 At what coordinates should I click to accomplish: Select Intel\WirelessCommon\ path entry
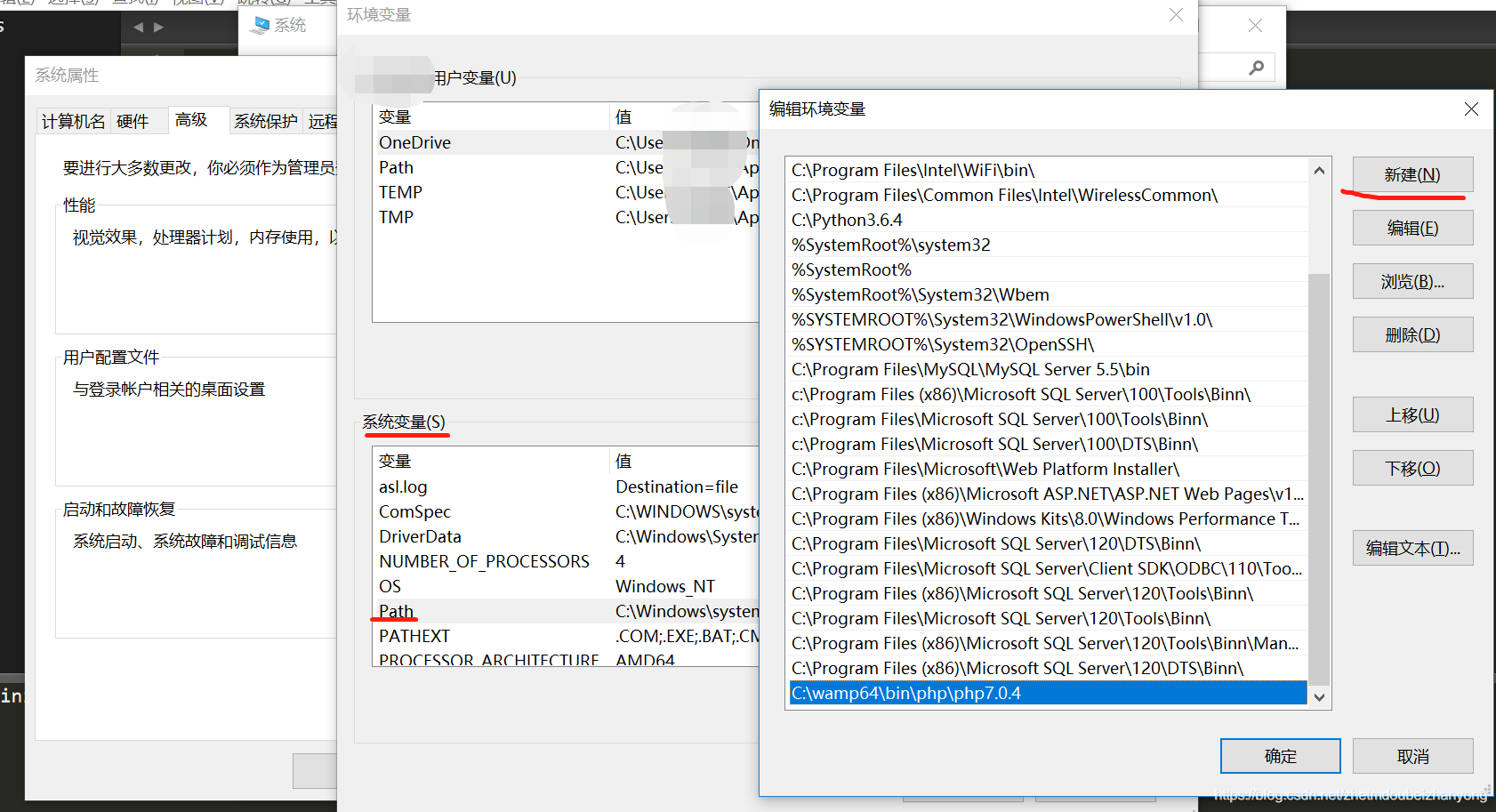click(x=1048, y=195)
